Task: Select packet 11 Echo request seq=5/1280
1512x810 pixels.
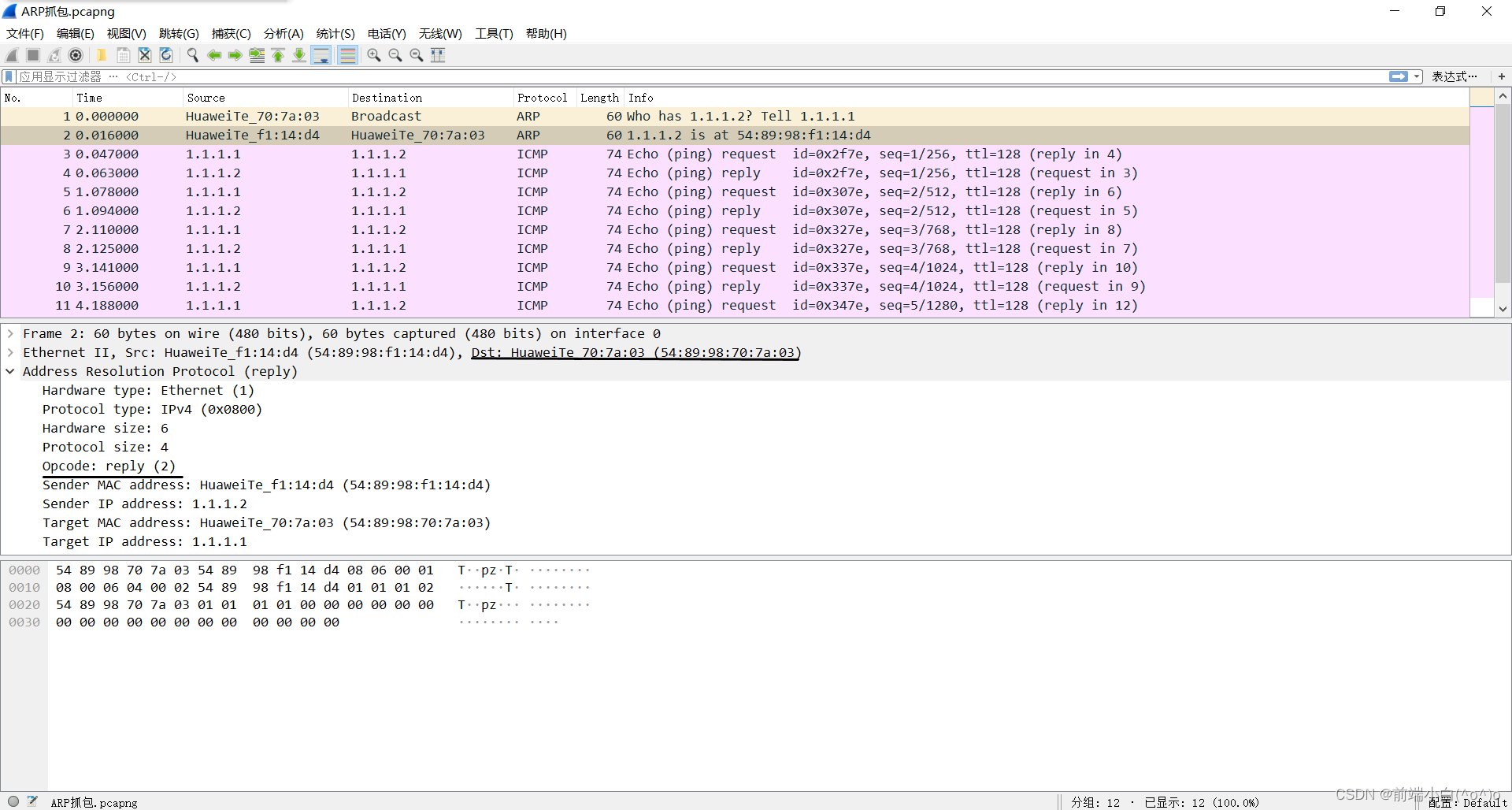Action: [735, 306]
